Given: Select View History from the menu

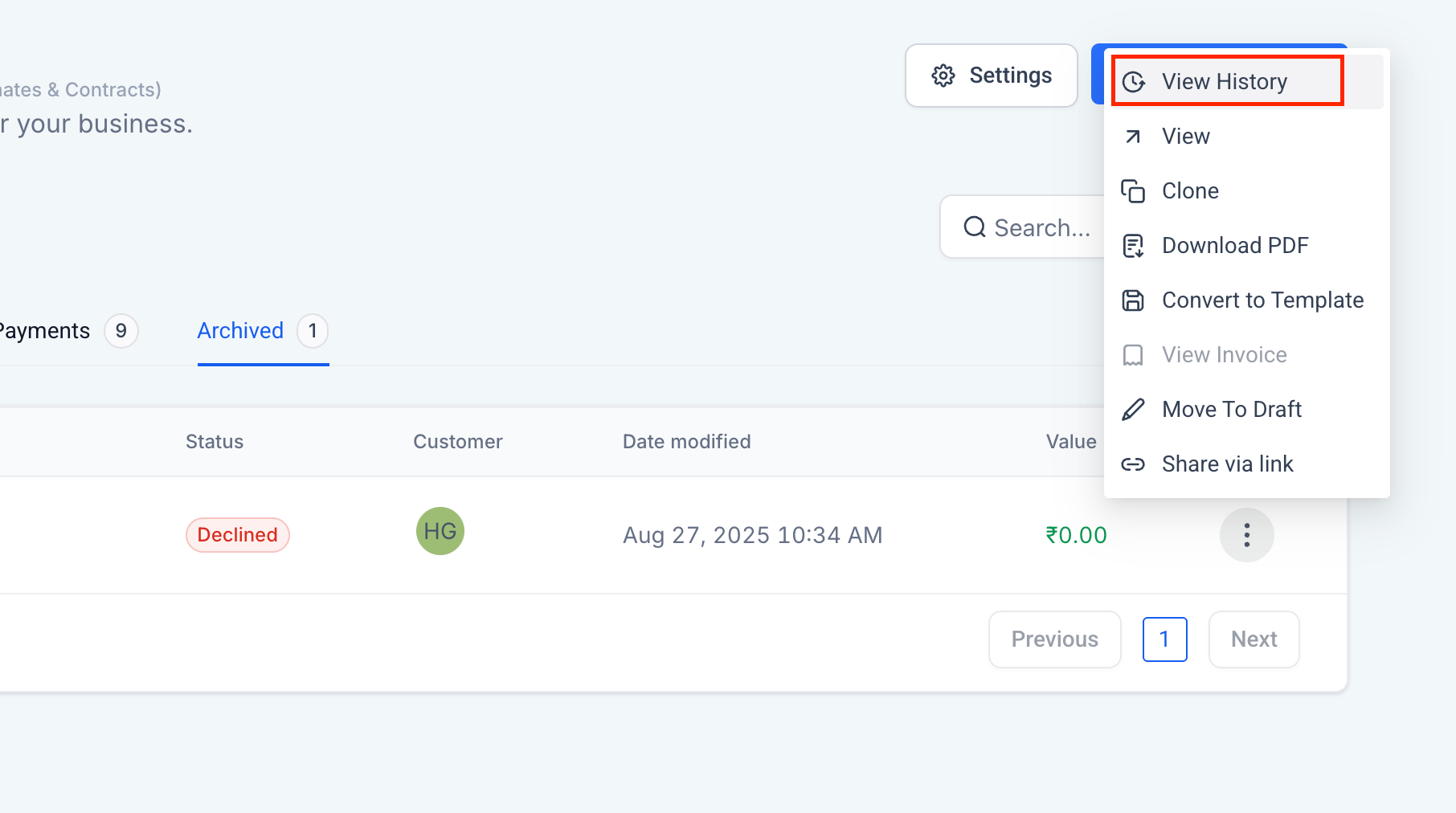Looking at the screenshot, I should tap(1225, 82).
